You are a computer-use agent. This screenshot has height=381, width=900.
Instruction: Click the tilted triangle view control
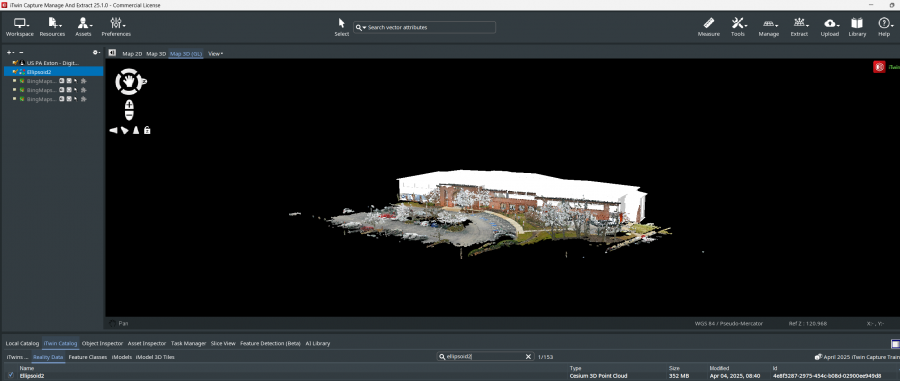pyautogui.click(x=125, y=130)
